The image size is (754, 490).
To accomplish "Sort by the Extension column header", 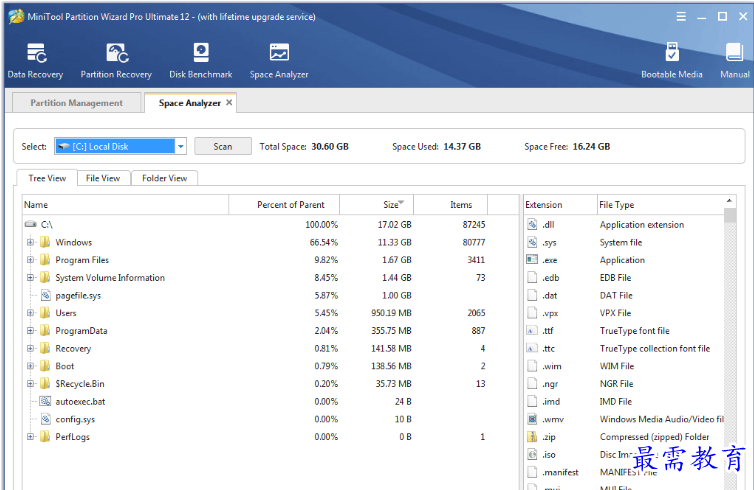I will pyautogui.click(x=560, y=204).
